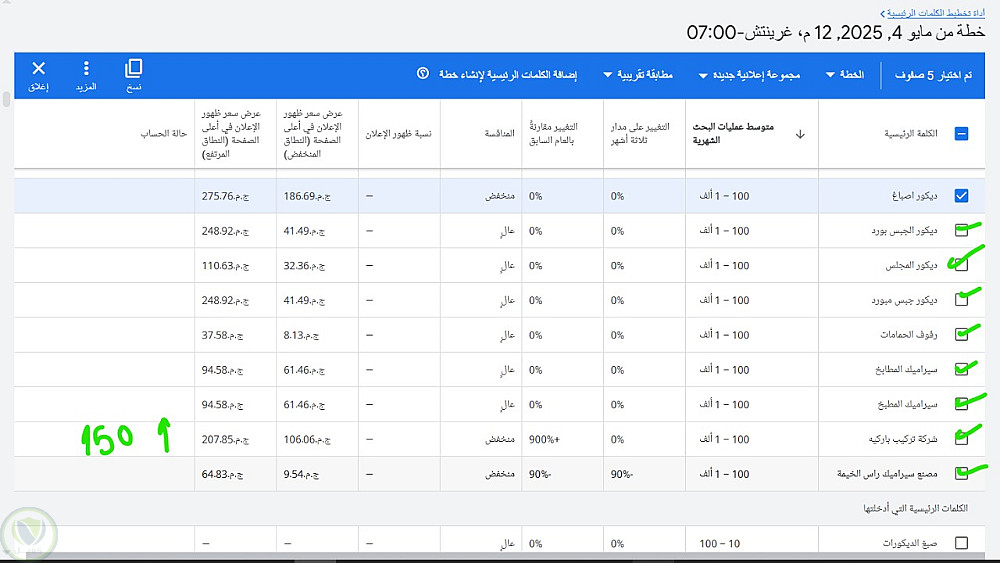1000x563 pixels.
Task: Click the keyword text شركة تركيب باركيه
Action: [903, 439]
